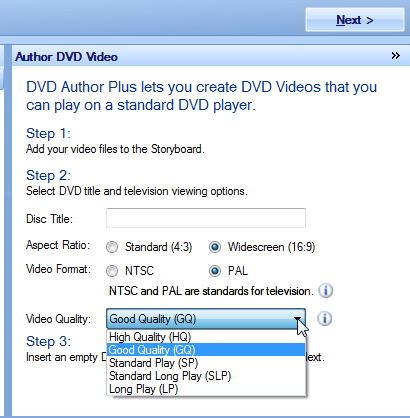Set video format to NTSC
410x418 pixels.
(112, 271)
